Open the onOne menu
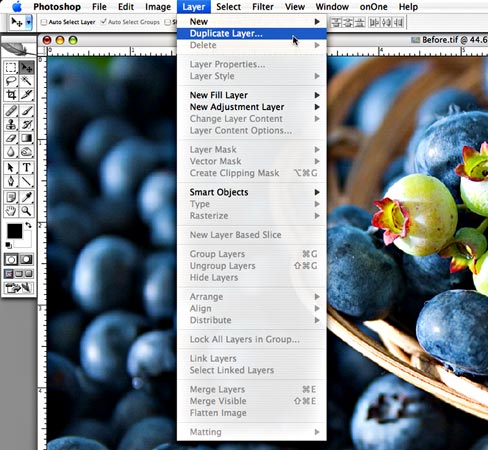This screenshot has width=488, height=450. (x=373, y=7)
